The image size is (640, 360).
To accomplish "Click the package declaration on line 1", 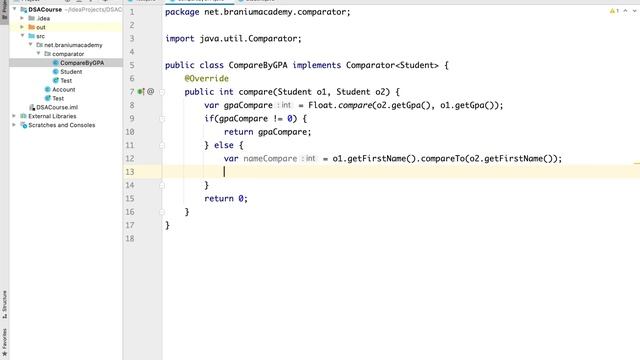I will 258,12.
